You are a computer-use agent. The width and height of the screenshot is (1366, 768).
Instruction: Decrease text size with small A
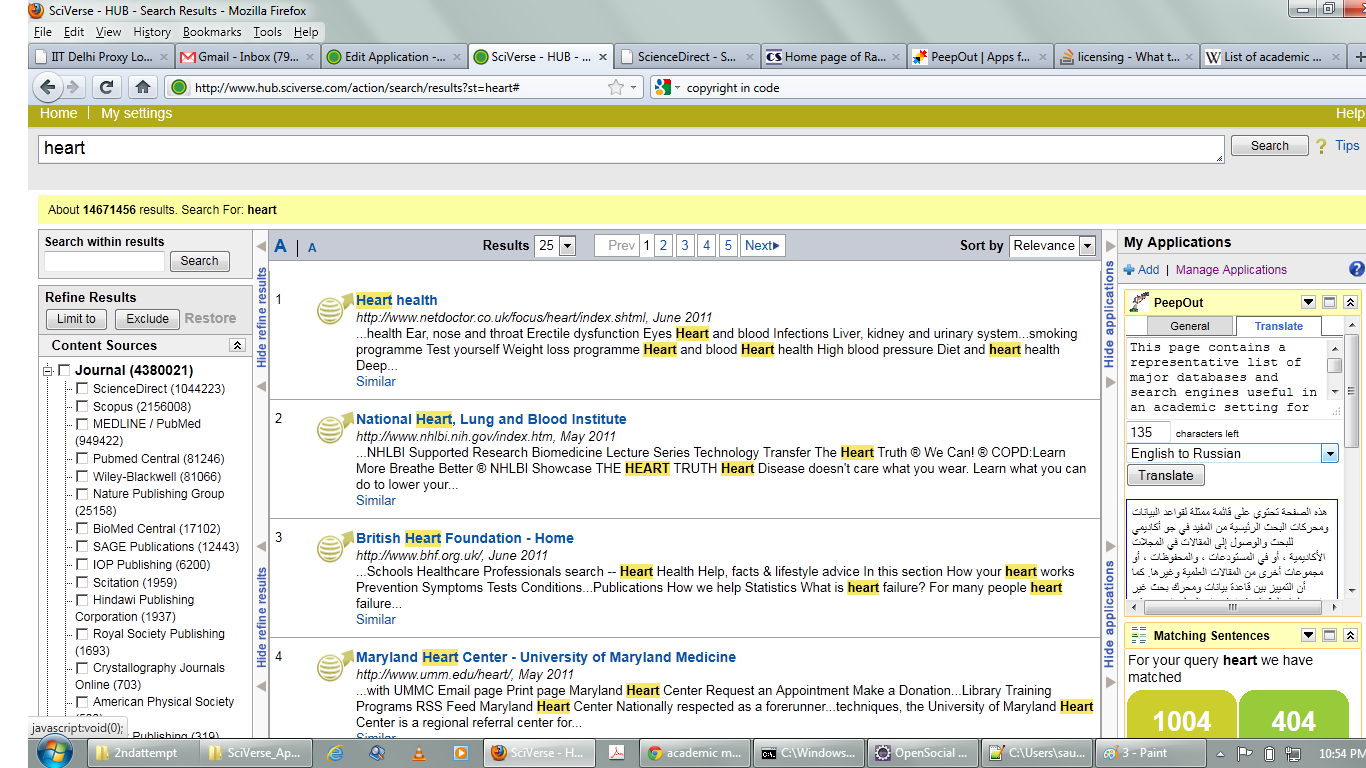[x=312, y=248]
